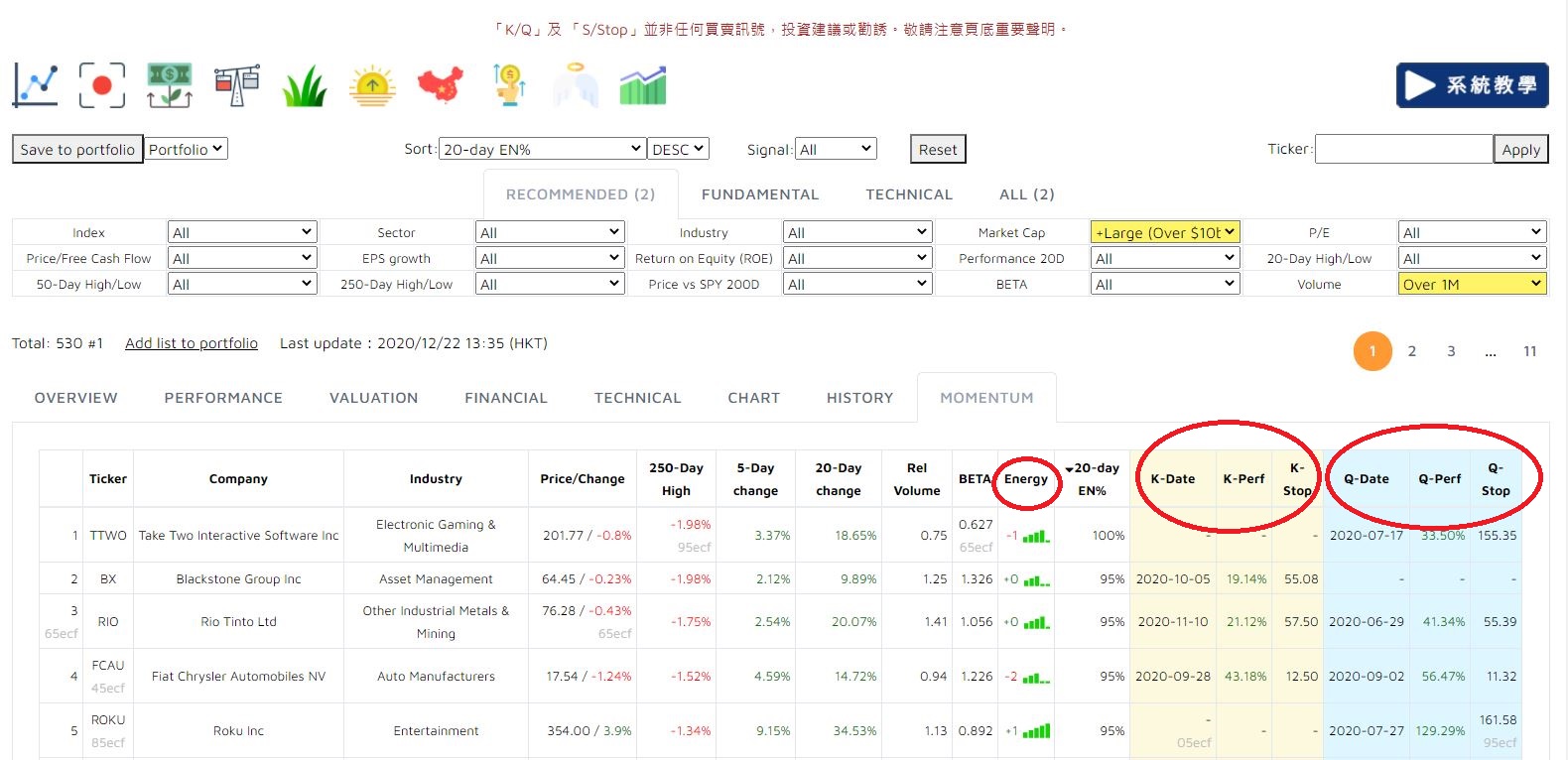Select the FINANCIAL view tab

(x=506, y=398)
